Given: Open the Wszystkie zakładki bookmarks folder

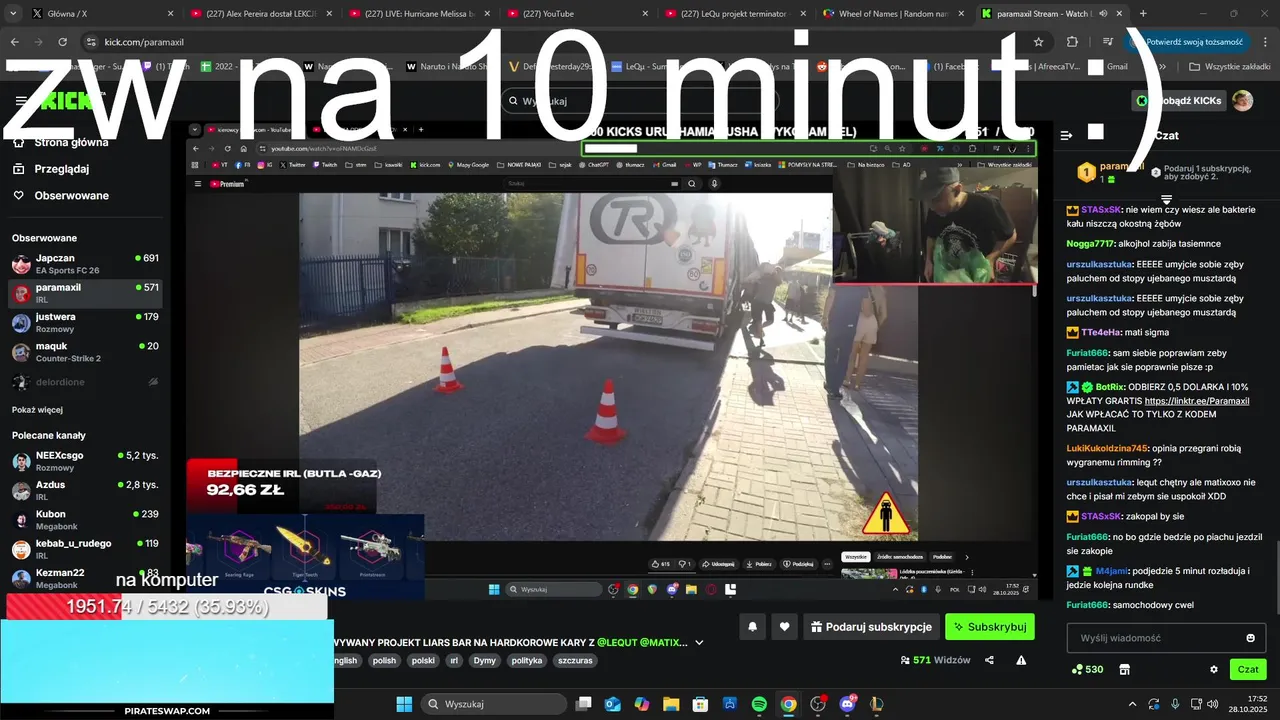Looking at the screenshot, I should (1229, 66).
